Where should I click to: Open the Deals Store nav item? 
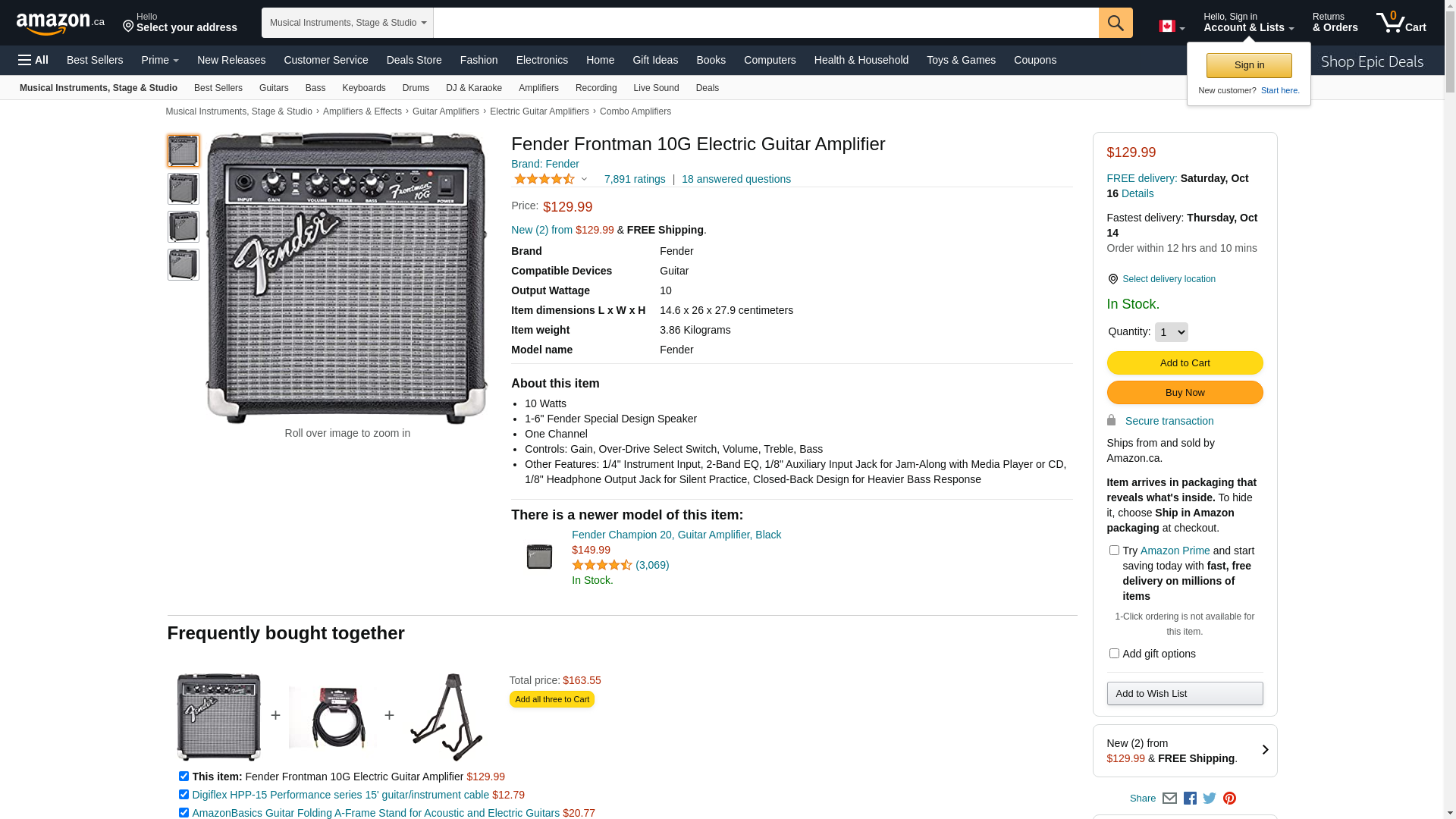coord(414,60)
